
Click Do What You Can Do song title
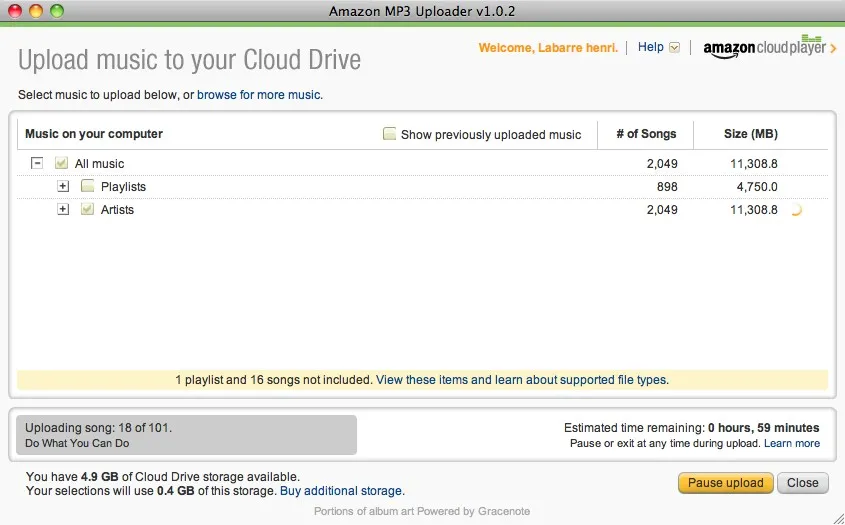coord(77,443)
